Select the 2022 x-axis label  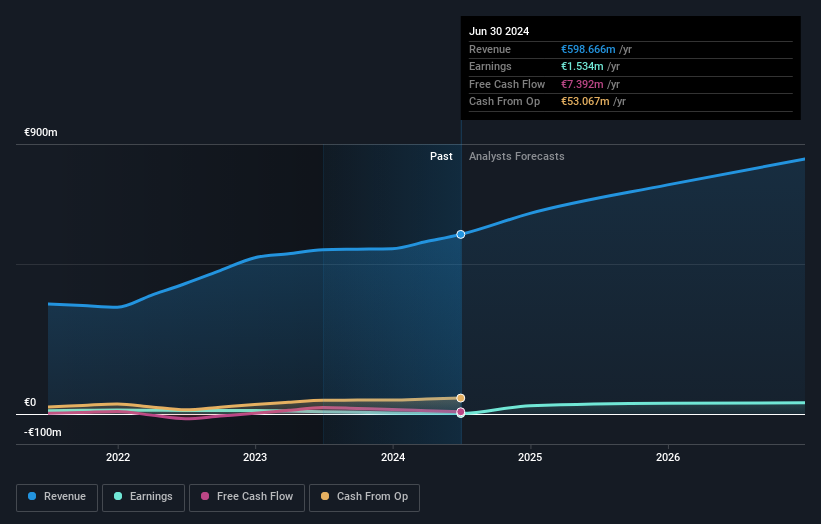coord(118,457)
